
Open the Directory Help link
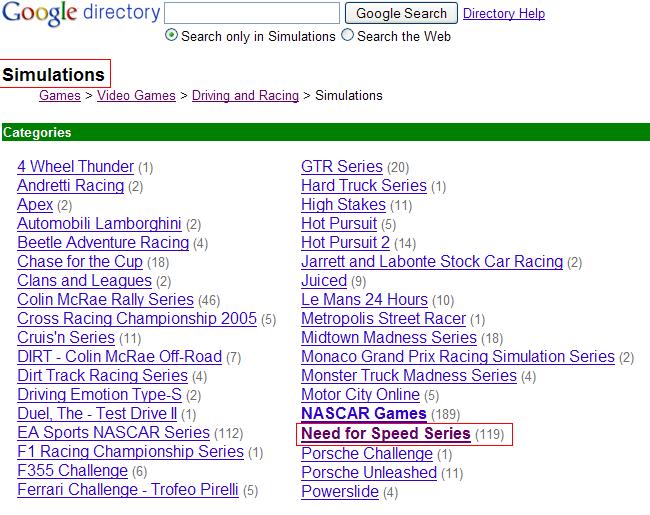click(504, 13)
